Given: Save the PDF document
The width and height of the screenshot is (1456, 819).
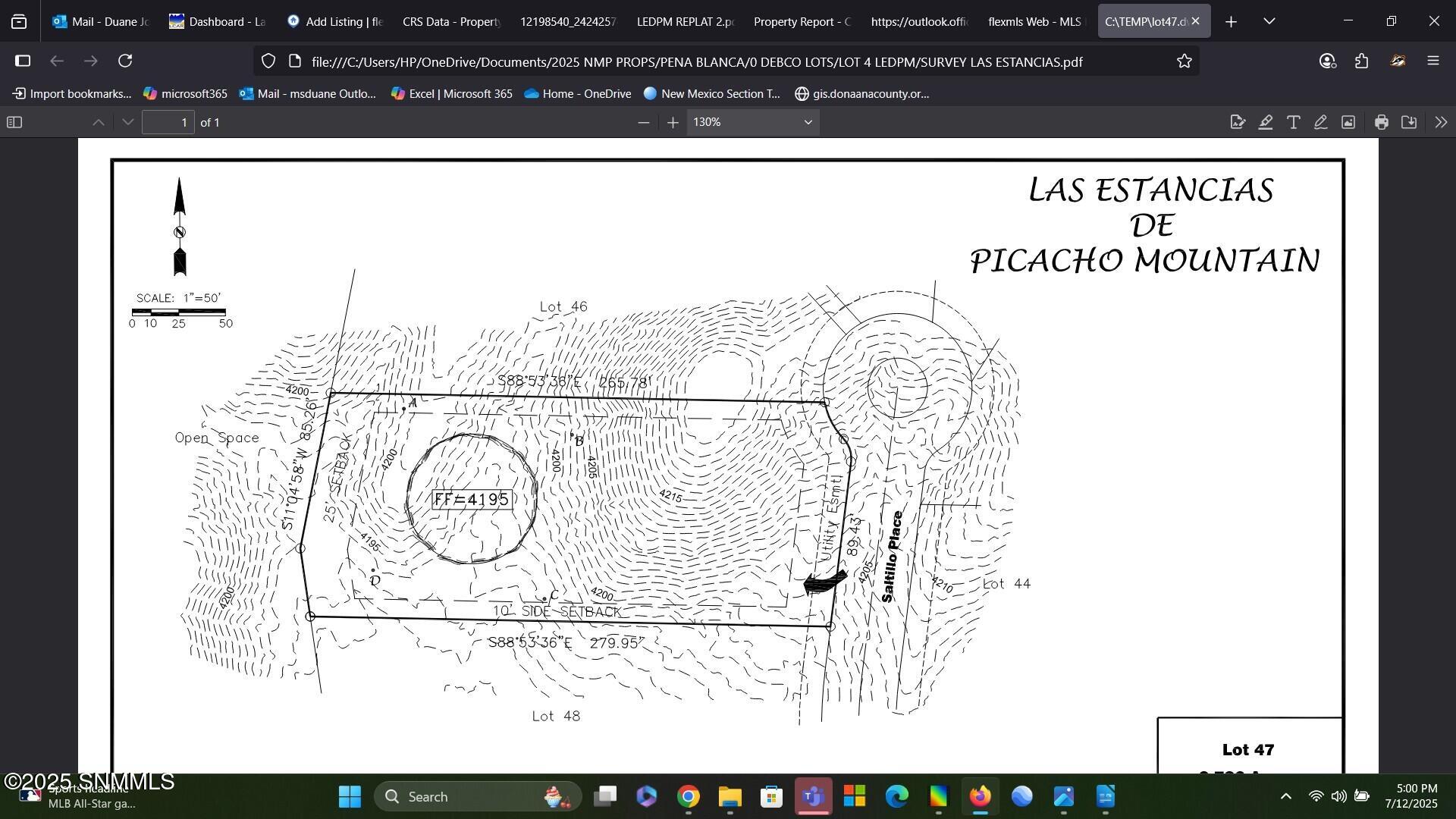Looking at the screenshot, I should point(1409,121).
